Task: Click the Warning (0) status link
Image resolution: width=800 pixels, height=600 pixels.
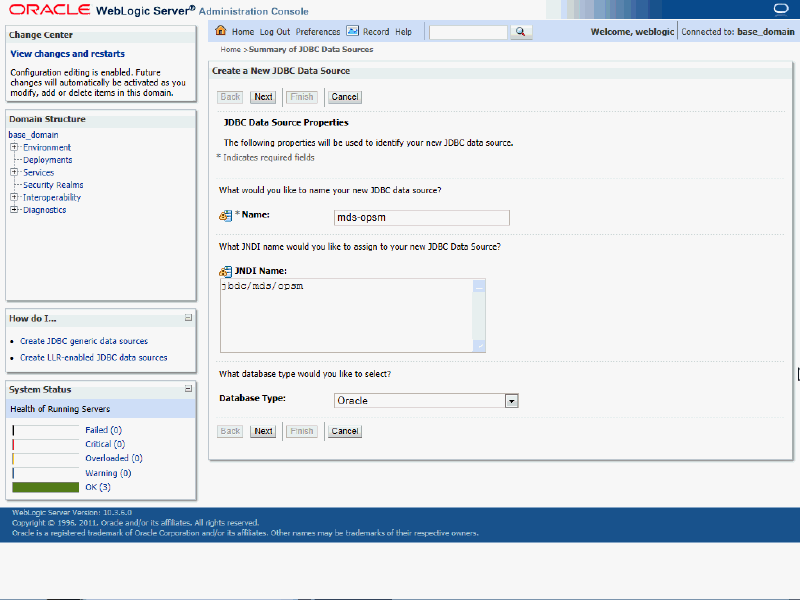Action: pyautogui.click(x=108, y=473)
